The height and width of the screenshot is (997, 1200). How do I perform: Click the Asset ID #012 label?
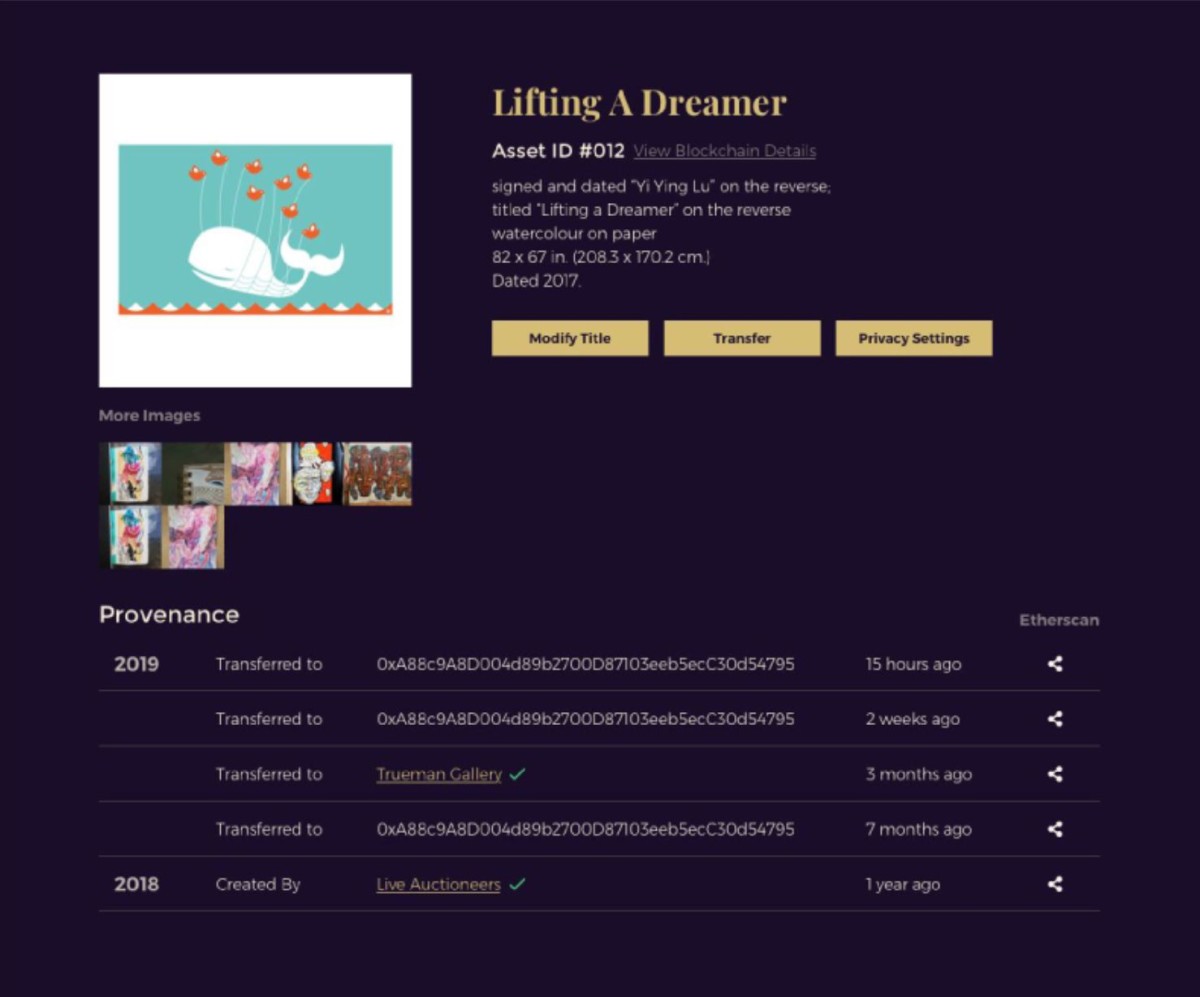(x=558, y=151)
